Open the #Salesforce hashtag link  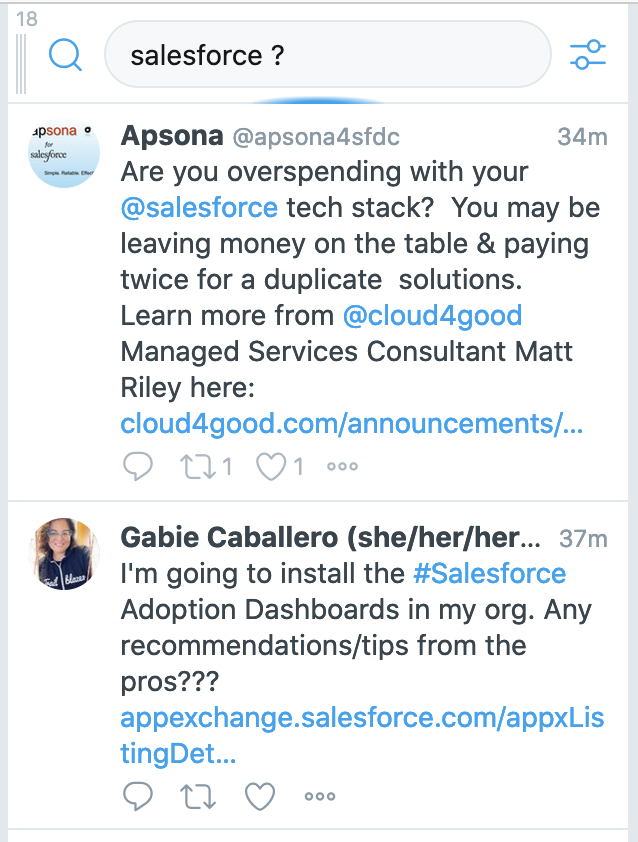point(489,574)
